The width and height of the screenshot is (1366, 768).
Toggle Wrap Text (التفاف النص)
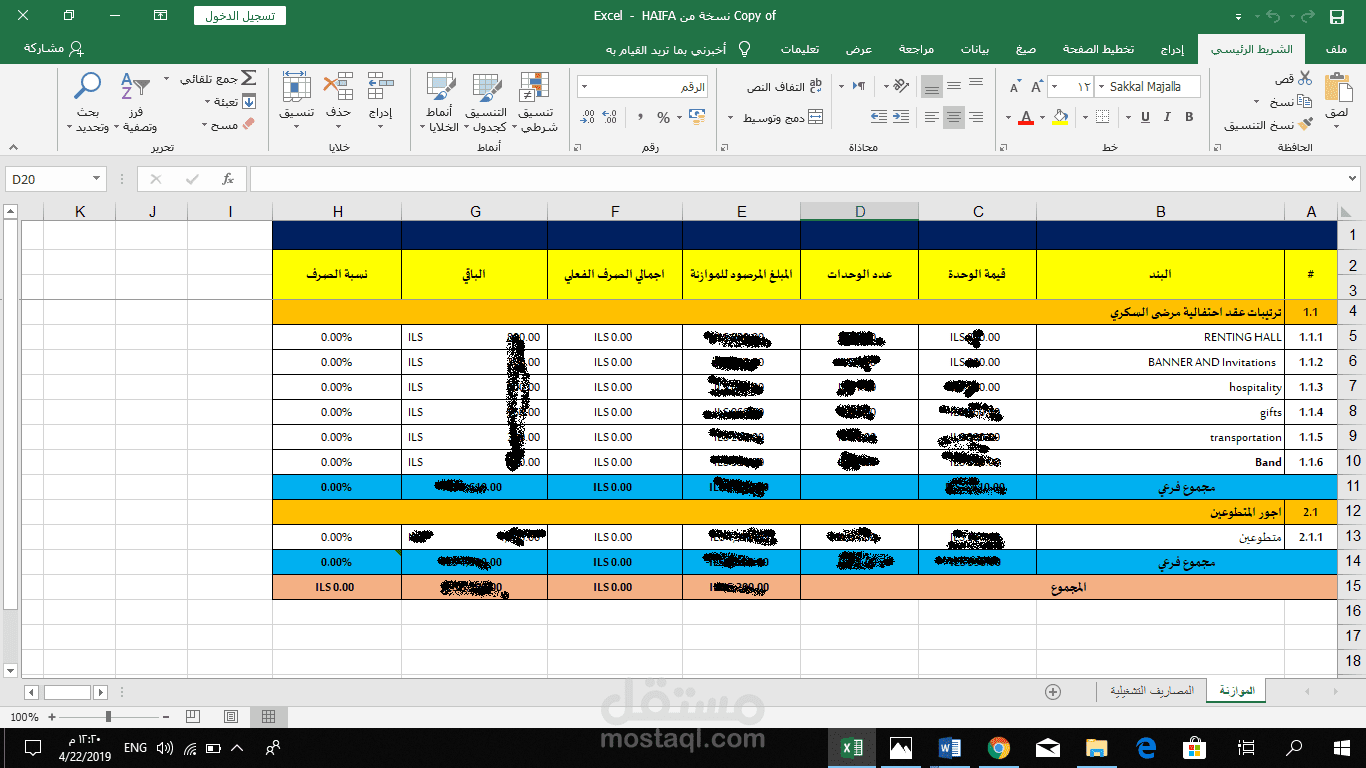click(785, 87)
